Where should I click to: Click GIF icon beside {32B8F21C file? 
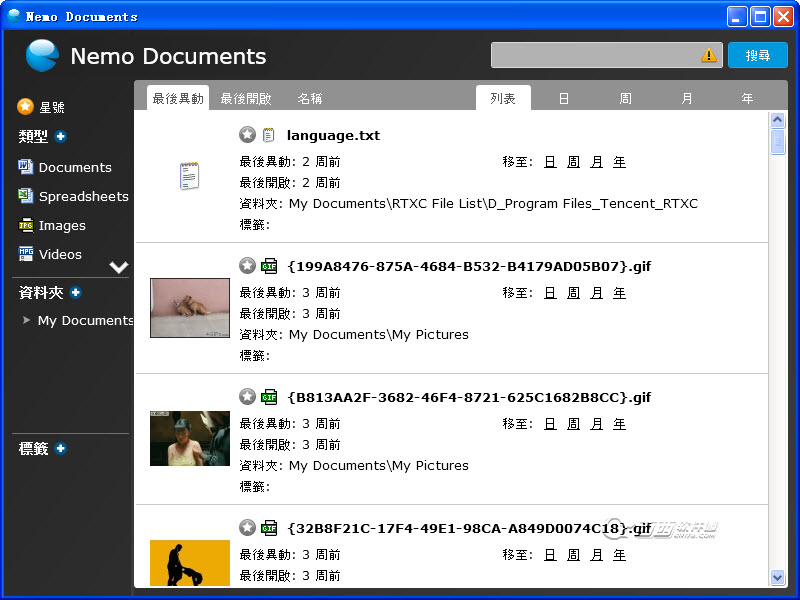click(269, 528)
